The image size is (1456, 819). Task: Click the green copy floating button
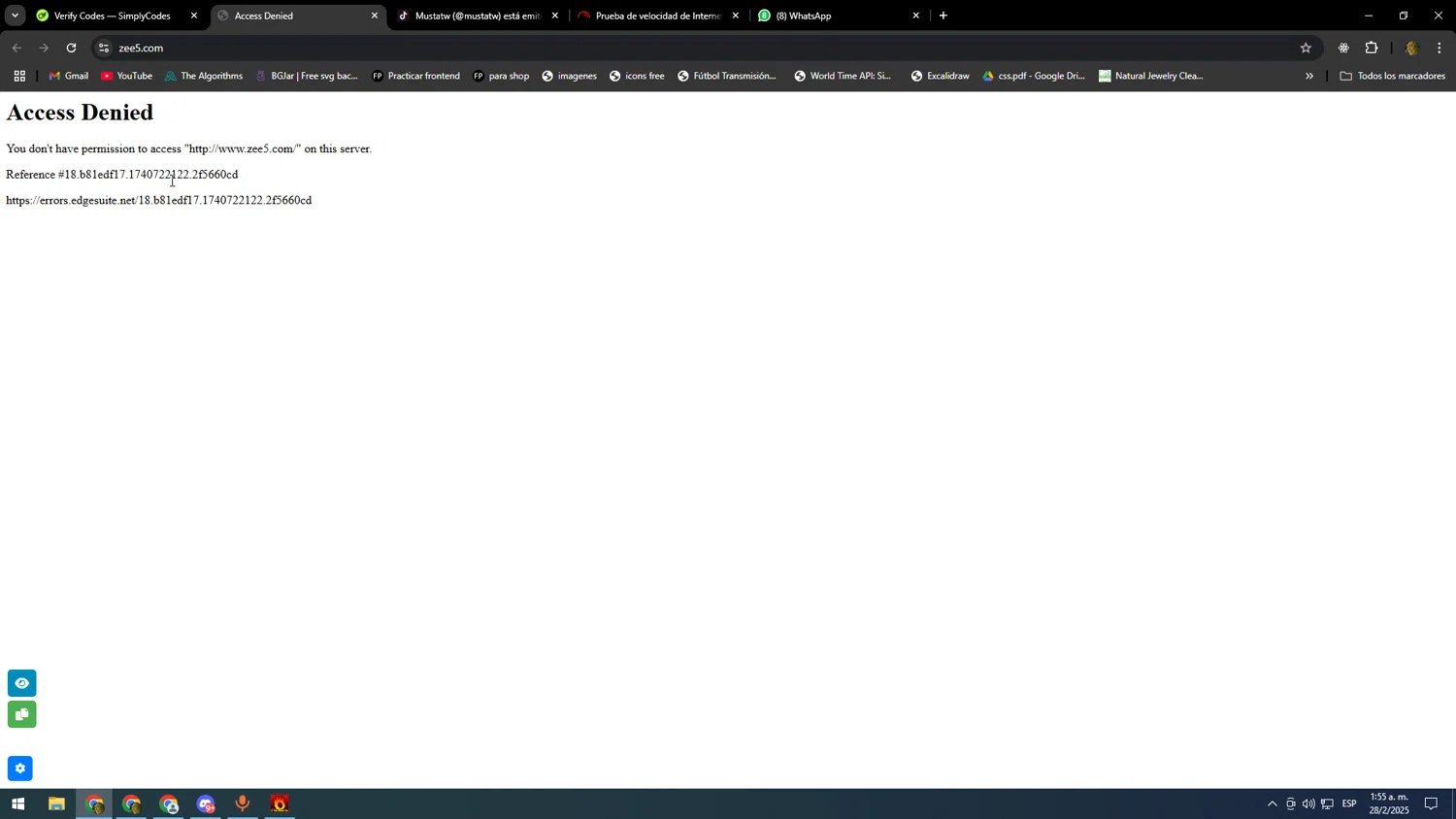[21, 714]
